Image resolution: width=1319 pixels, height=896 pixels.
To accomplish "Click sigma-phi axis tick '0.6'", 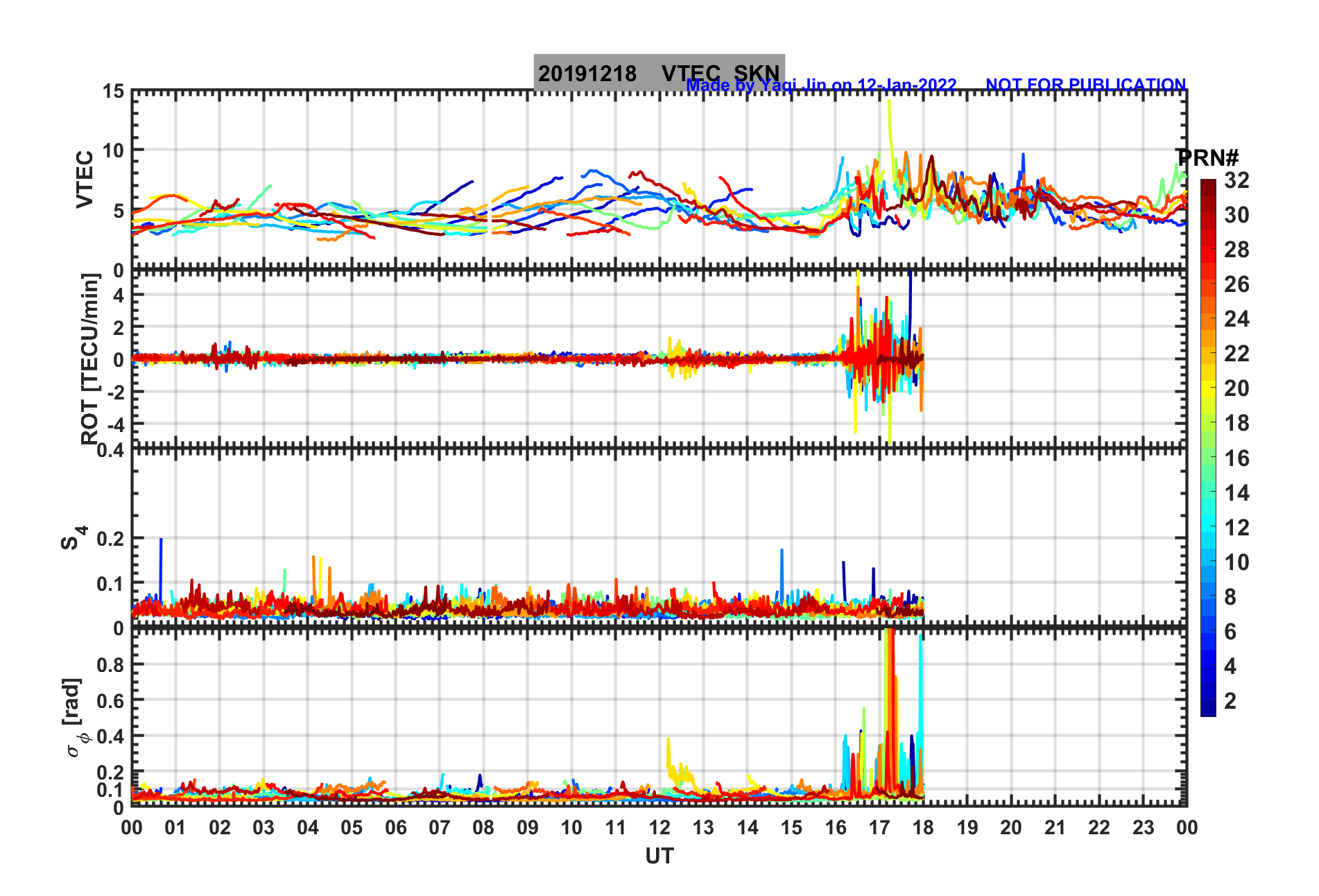I will pos(111,700).
